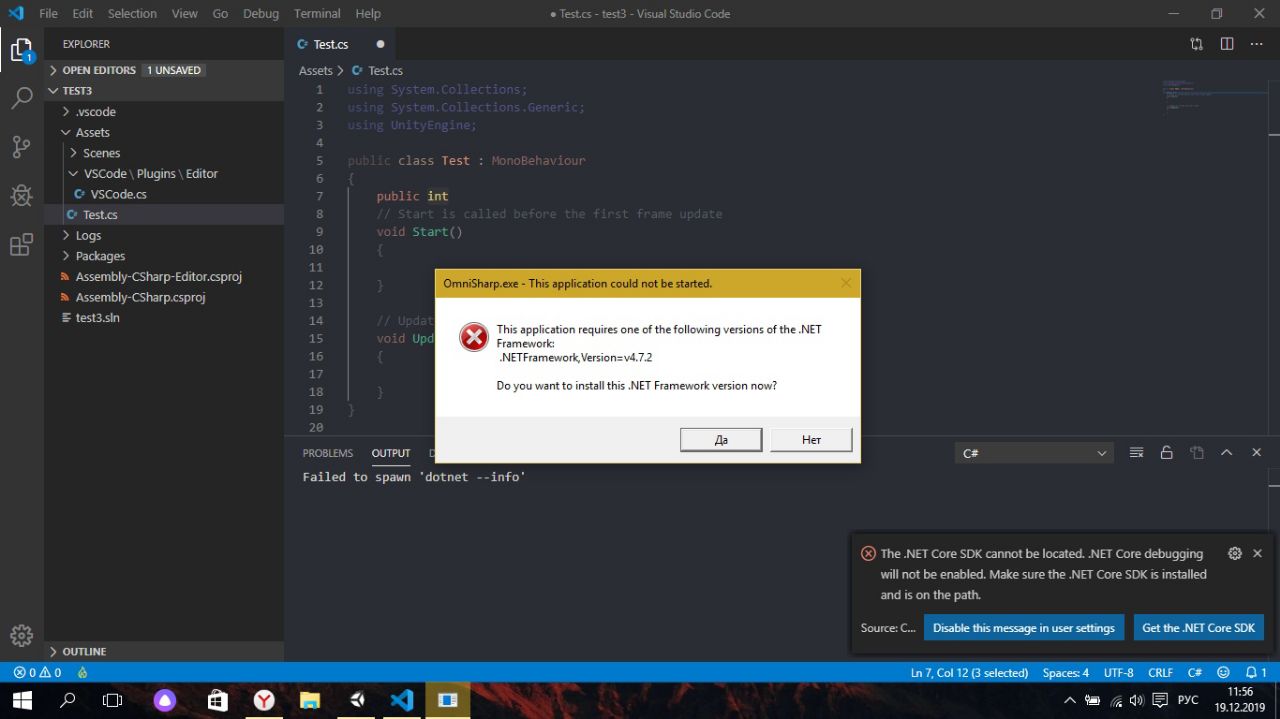
Task: Open the Debug view in activity bar
Action: [x=21, y=195]
